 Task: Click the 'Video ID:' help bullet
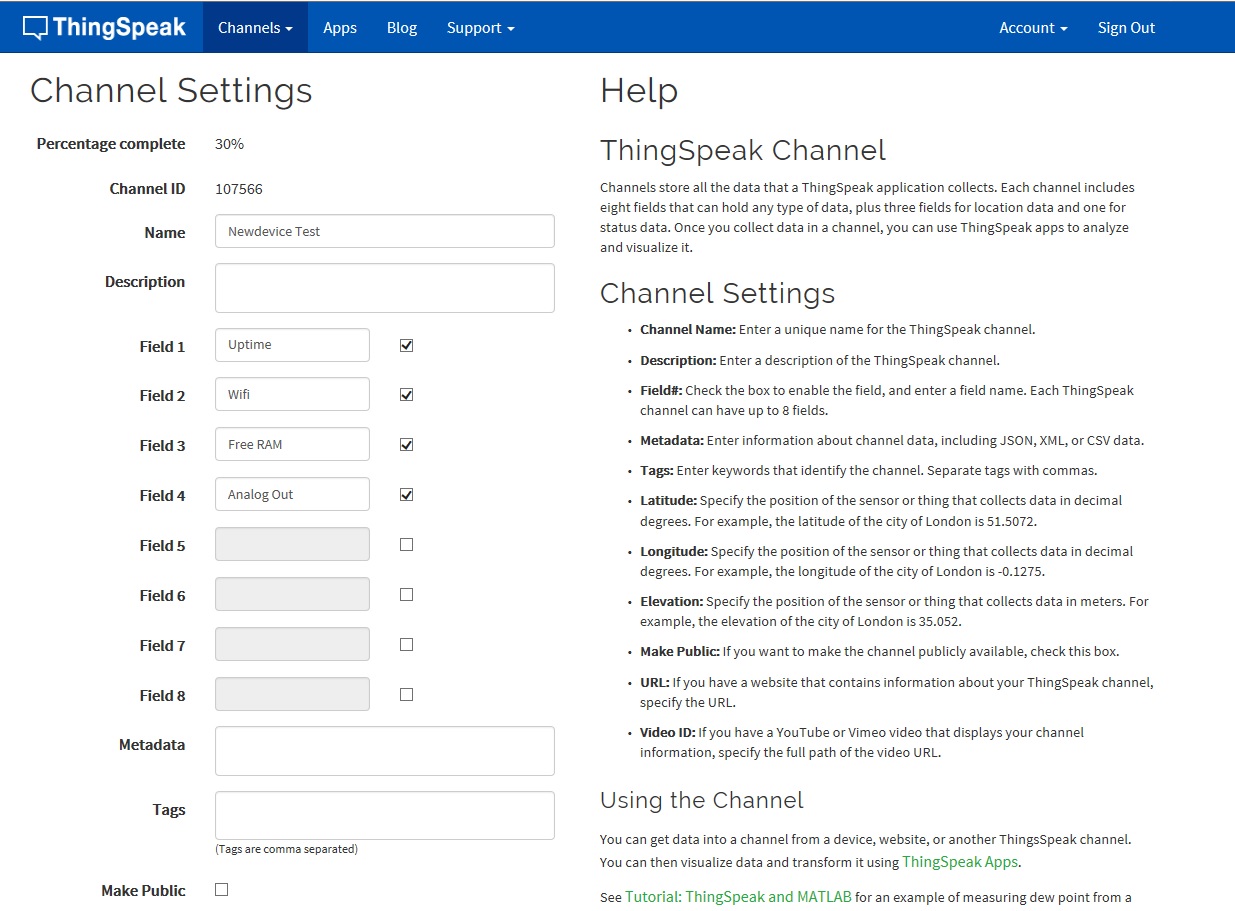tap(862, 742)
